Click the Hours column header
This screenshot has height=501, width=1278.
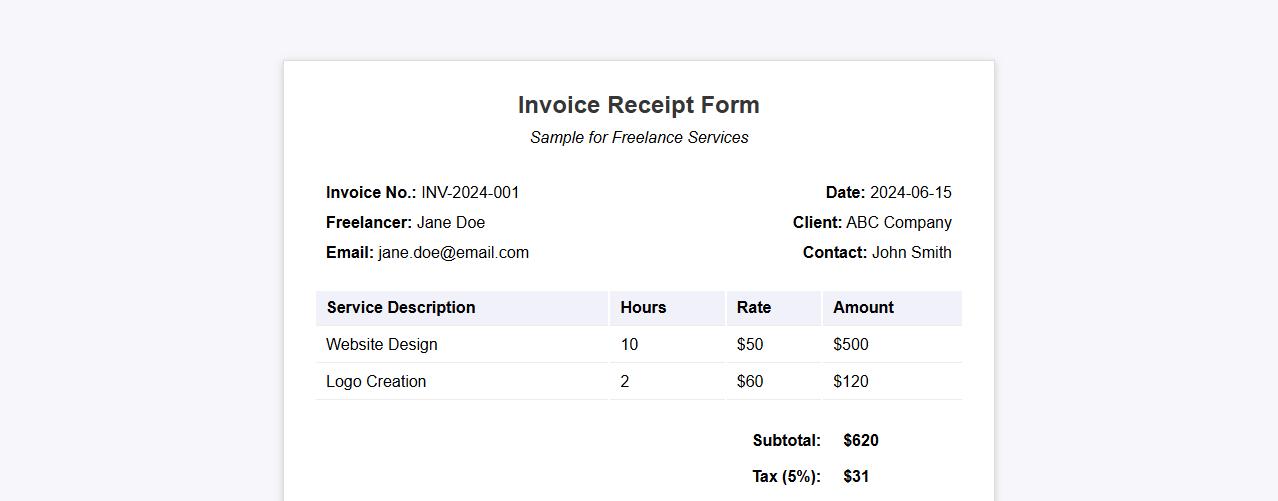tap(667, 308)
